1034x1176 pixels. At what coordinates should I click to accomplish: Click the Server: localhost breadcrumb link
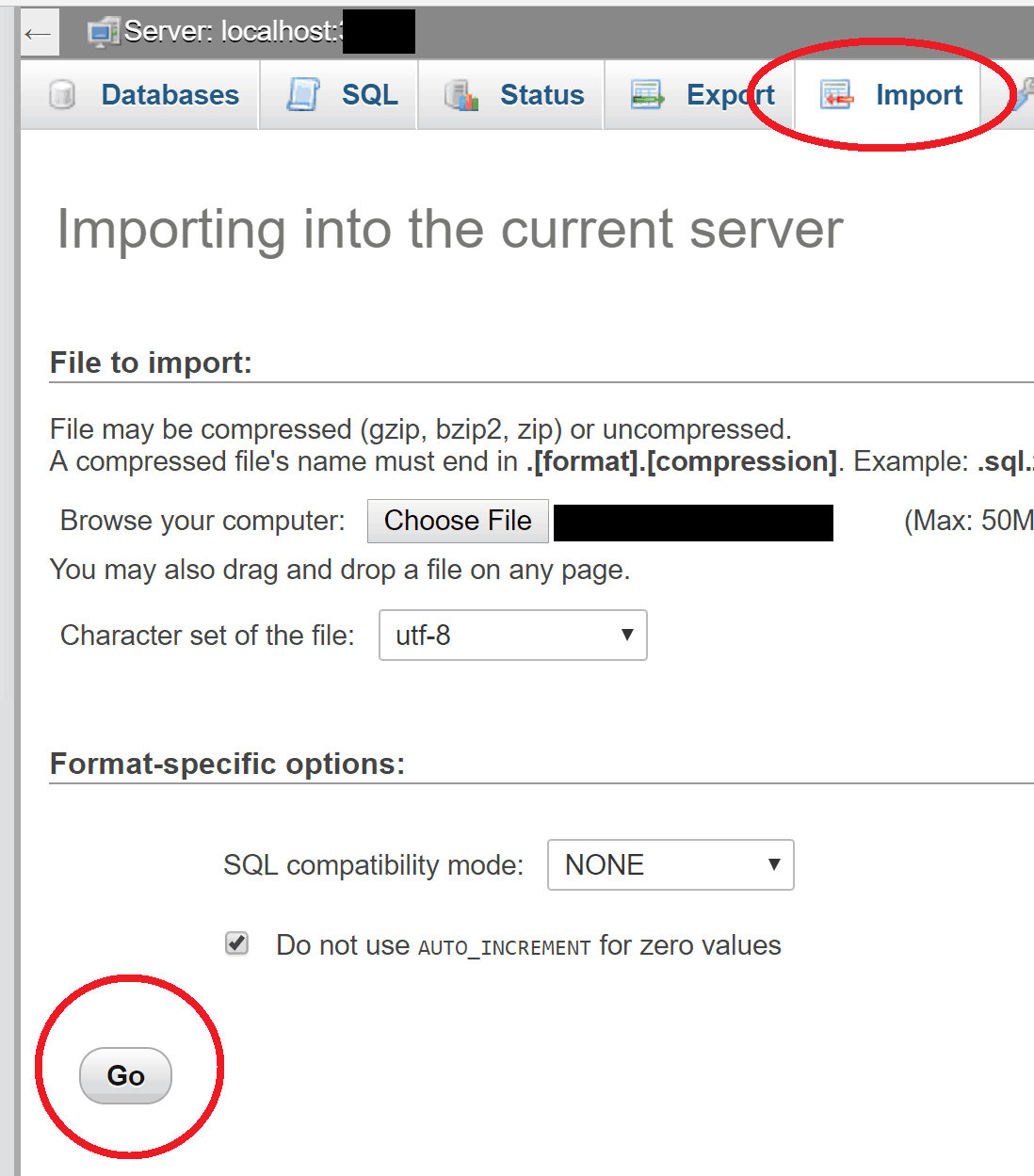point(231,32)
